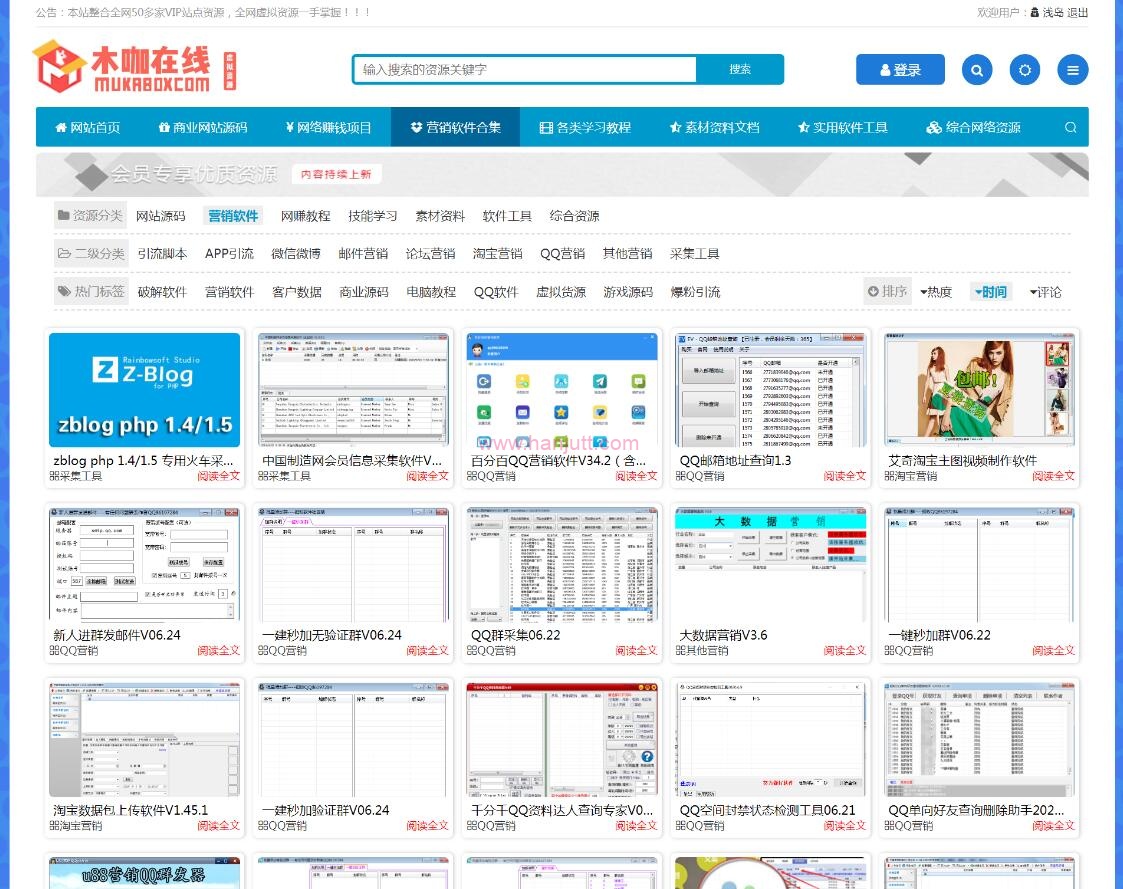Image resolution: width=1123 pixels, height=889 pixels.
Task: Click the QQ群采集06.22 title
Action: tap(516, 635)
